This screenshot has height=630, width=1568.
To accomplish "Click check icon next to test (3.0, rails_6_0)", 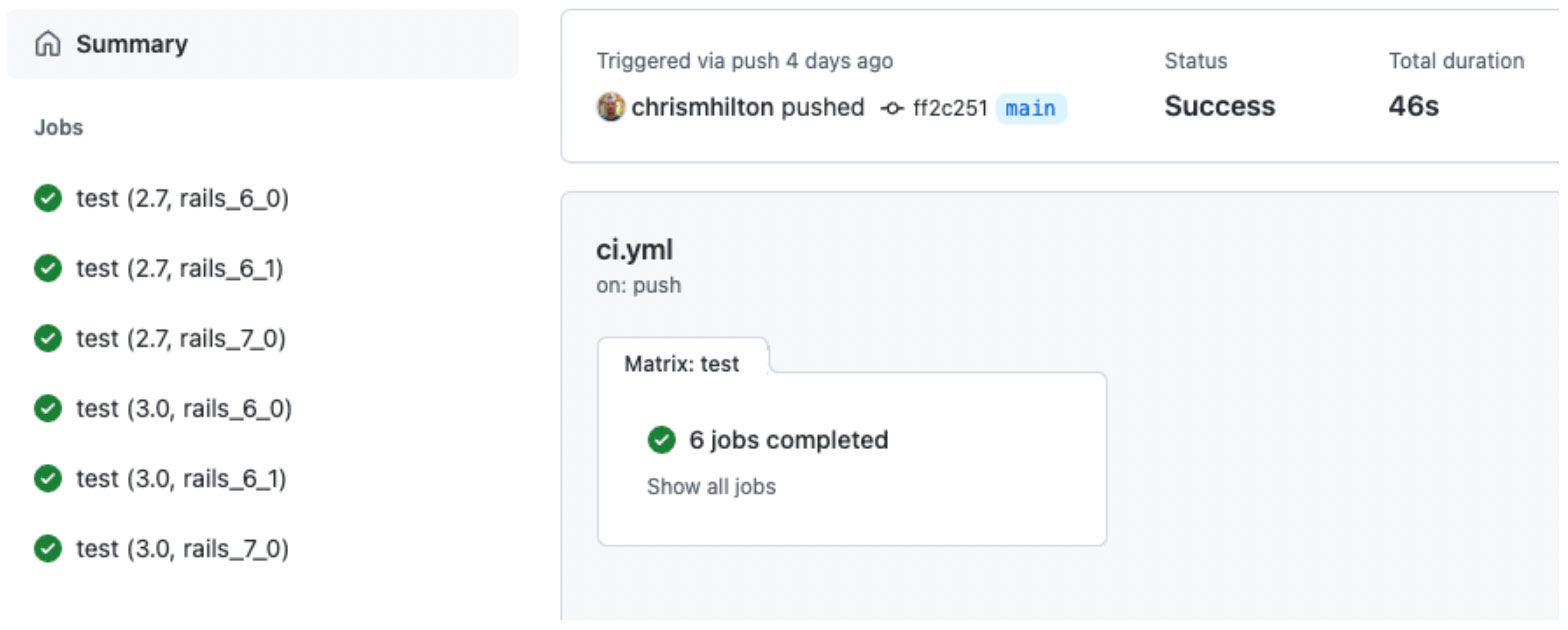I will (47, 409).
